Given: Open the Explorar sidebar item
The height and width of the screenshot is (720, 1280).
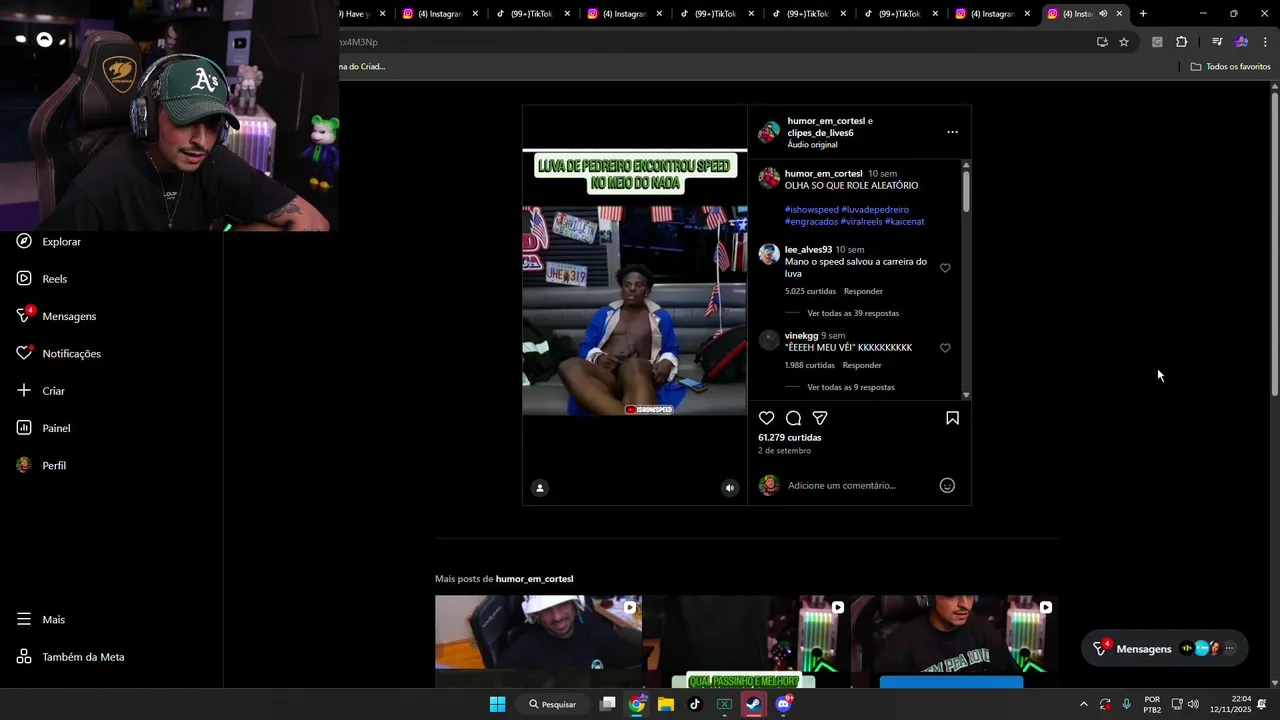Looking at the screenshot, I should pyautogui.click(x=49, y=241).
